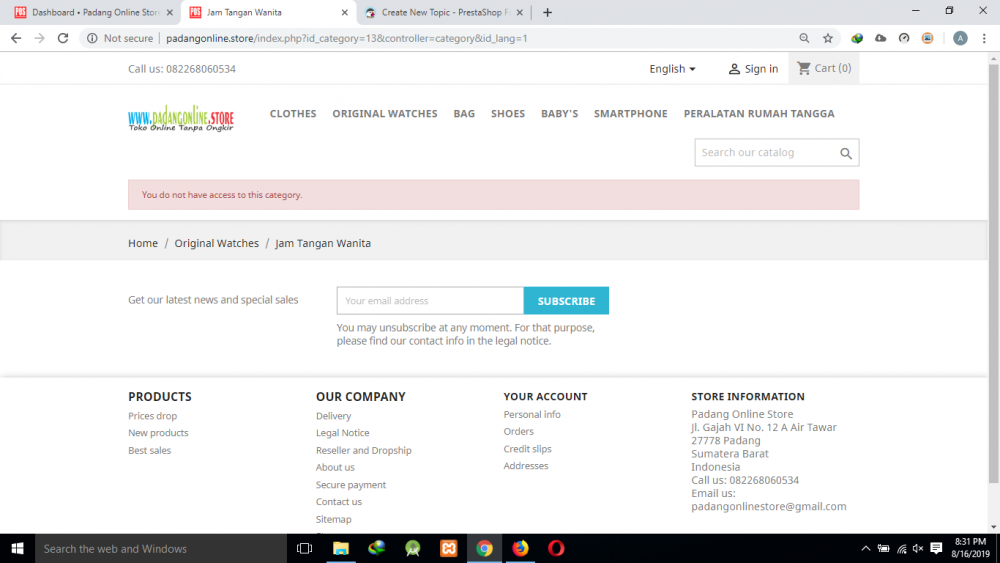Open the Shoes menu category
Viewport: 1000px width, 563px height.
508,113
